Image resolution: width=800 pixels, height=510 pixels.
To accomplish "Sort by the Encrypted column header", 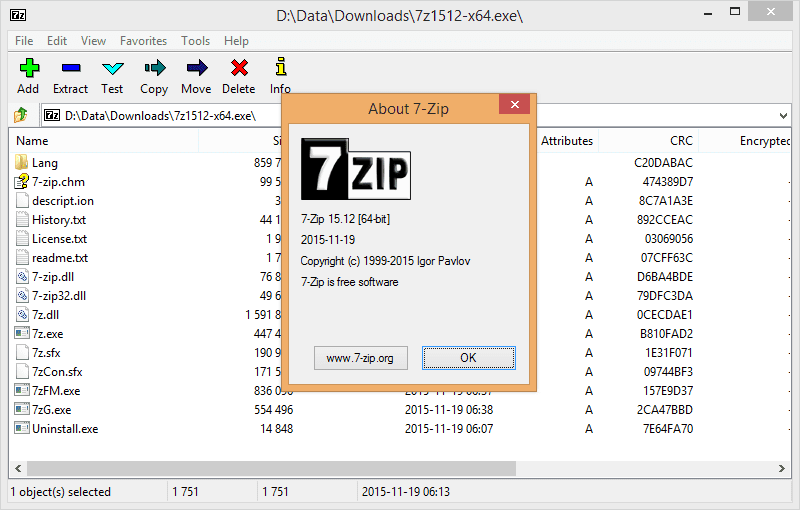I will 745,141.
